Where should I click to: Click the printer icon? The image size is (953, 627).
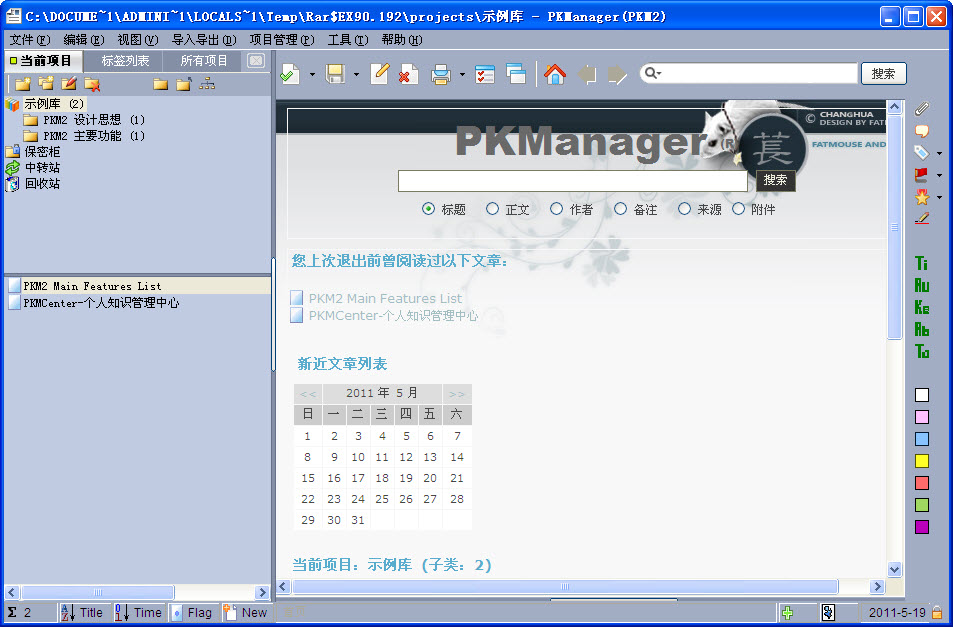click(441, 74)
